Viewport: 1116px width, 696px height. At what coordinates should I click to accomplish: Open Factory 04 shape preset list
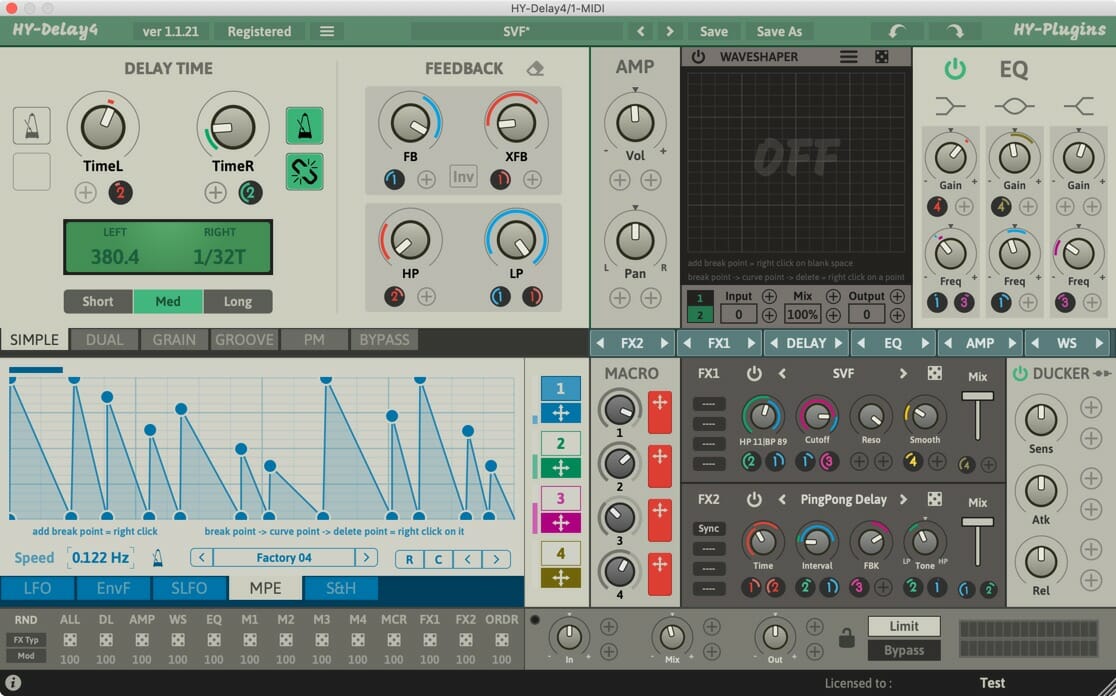click(x=284, y=557)
